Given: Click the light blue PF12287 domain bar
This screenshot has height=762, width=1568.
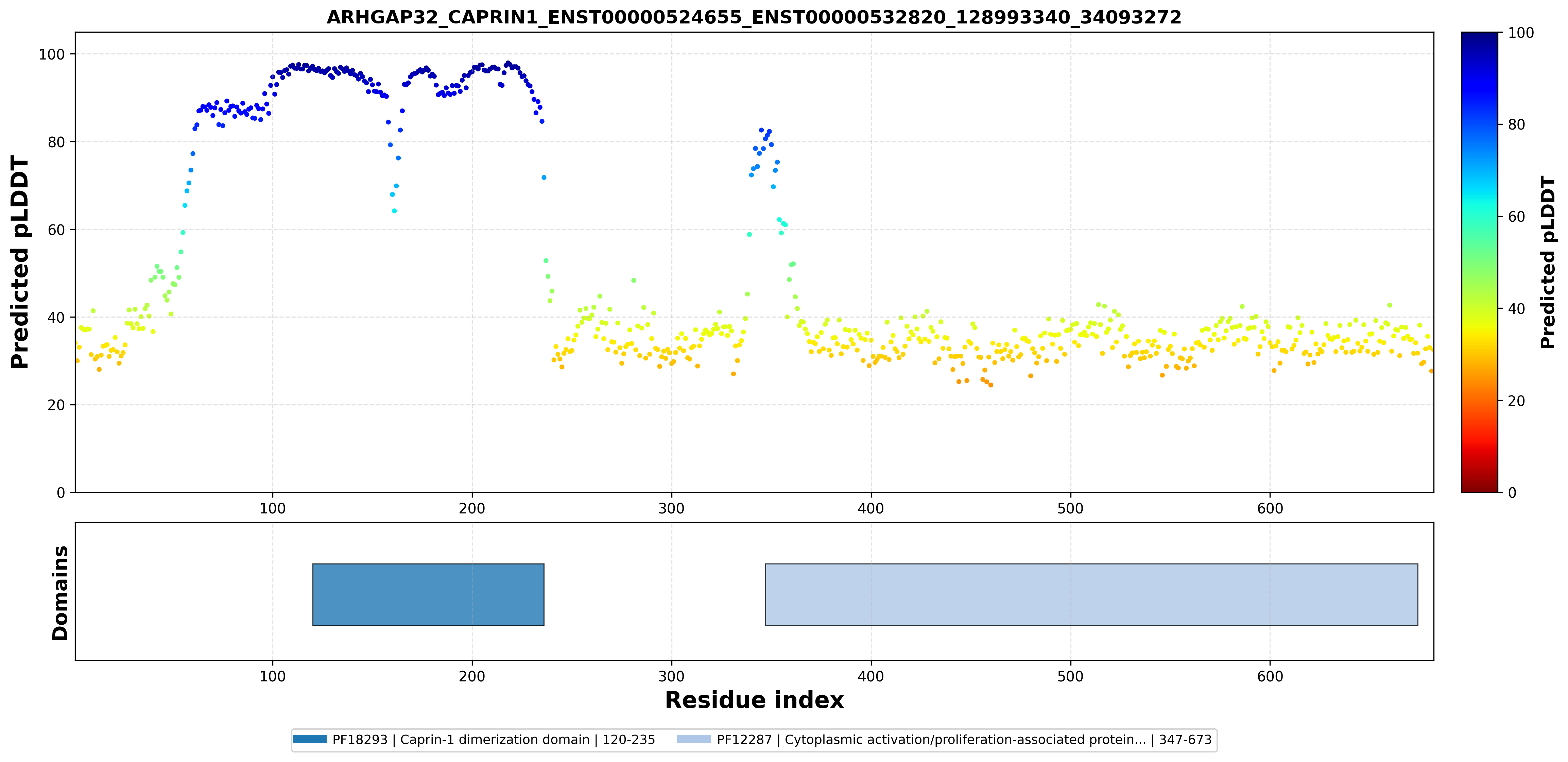Looking at the screenshot, I should pos(1091,594).
